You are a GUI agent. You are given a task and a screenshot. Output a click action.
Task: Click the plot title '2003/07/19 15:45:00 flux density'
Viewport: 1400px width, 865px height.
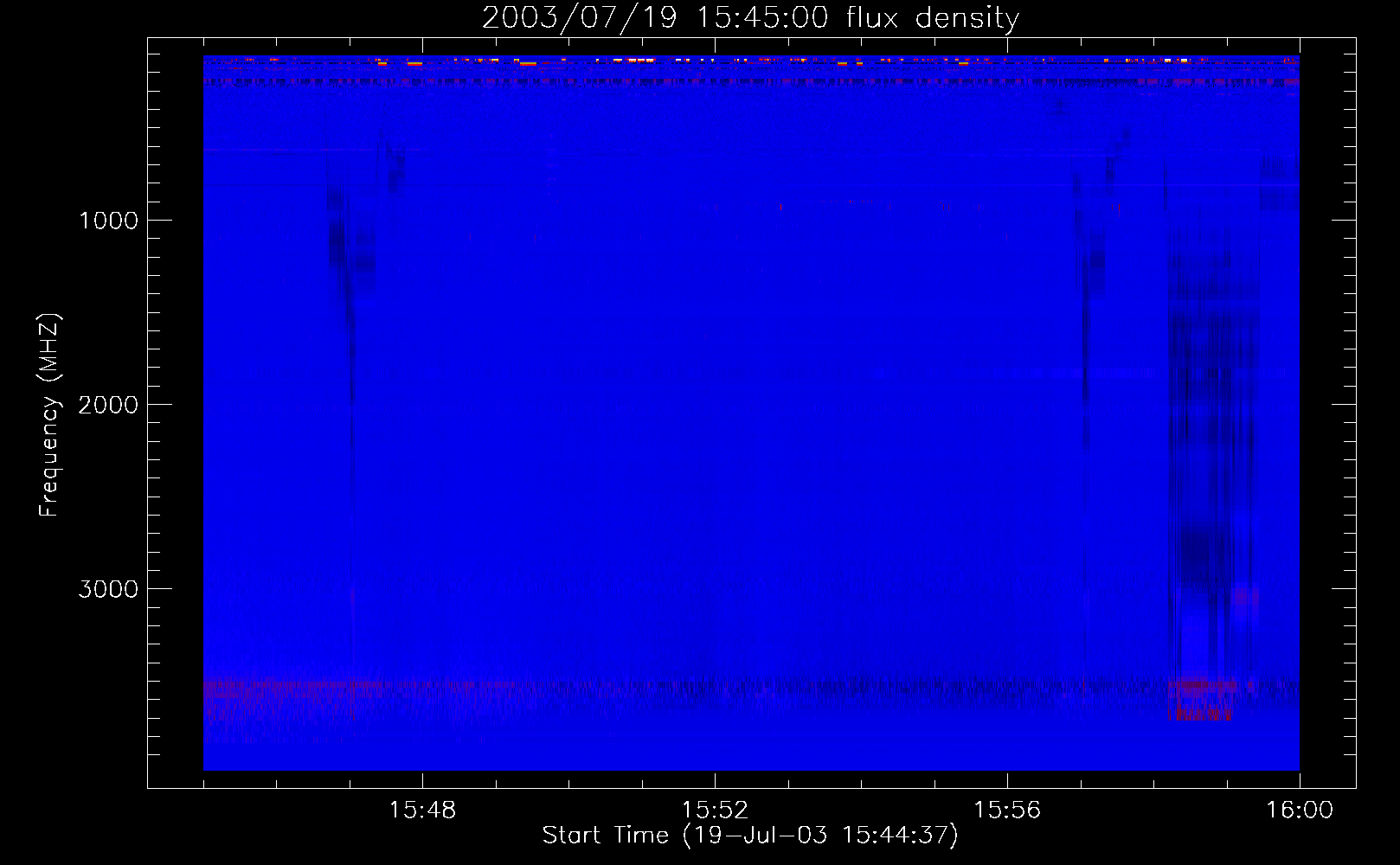[750, 17]
